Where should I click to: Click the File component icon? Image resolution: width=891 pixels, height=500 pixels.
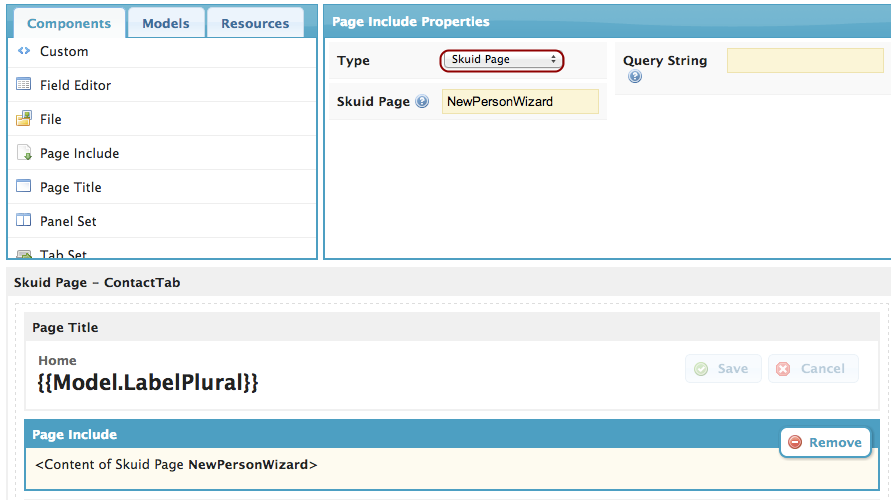pos(24,119)
